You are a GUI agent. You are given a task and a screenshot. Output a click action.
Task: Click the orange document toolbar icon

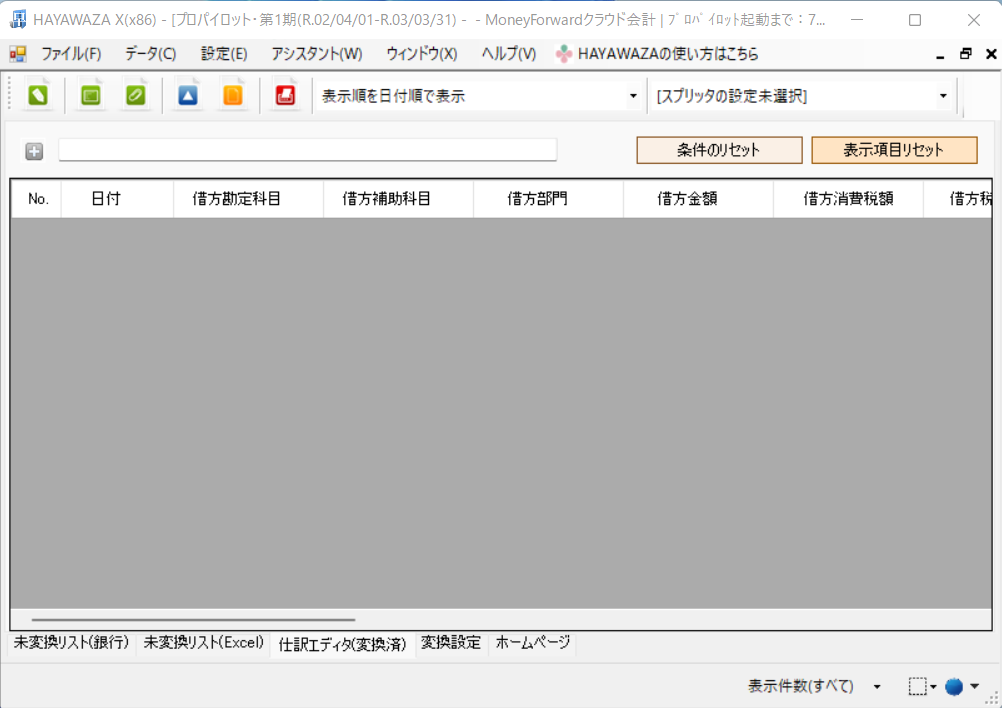tap(233, 96)
